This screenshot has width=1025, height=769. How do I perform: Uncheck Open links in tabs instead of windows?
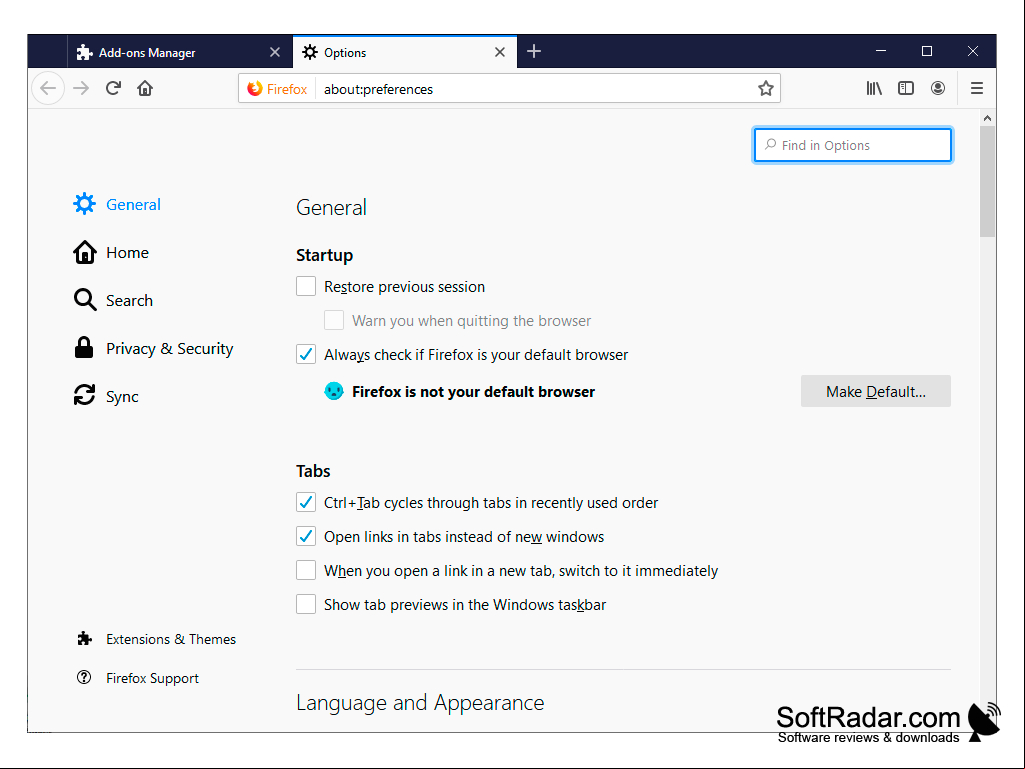tap(306, 536)
